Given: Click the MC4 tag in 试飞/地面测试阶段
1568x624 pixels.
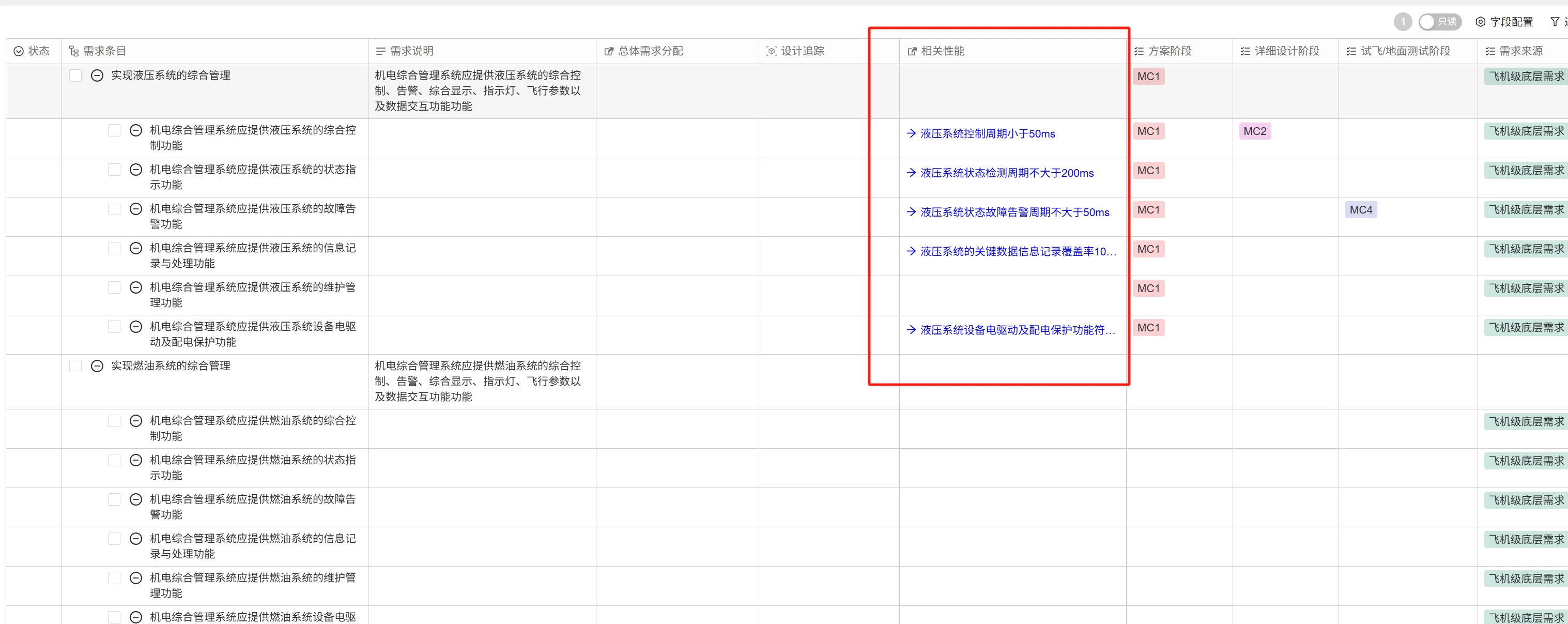Looking at the screenshot, I should (1360, 209).
